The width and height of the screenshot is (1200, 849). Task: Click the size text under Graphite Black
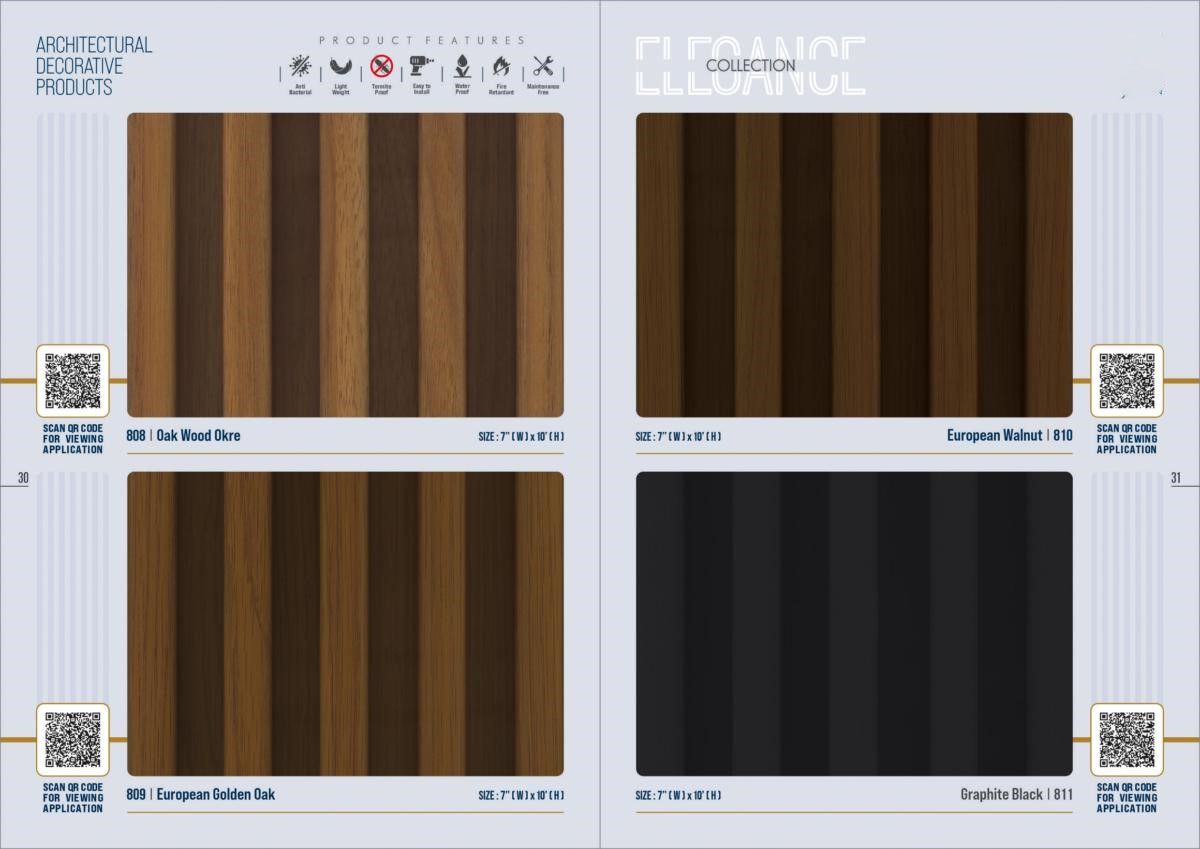(679, 796)
